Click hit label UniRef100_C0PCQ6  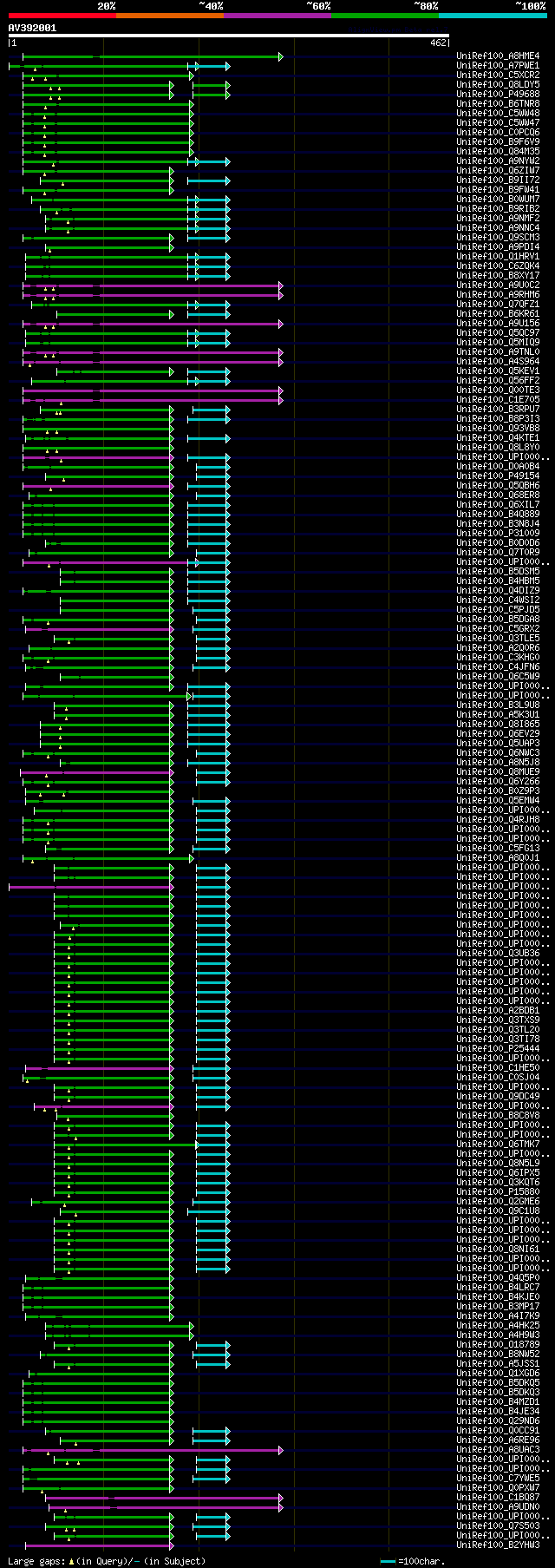coord(498,133)
